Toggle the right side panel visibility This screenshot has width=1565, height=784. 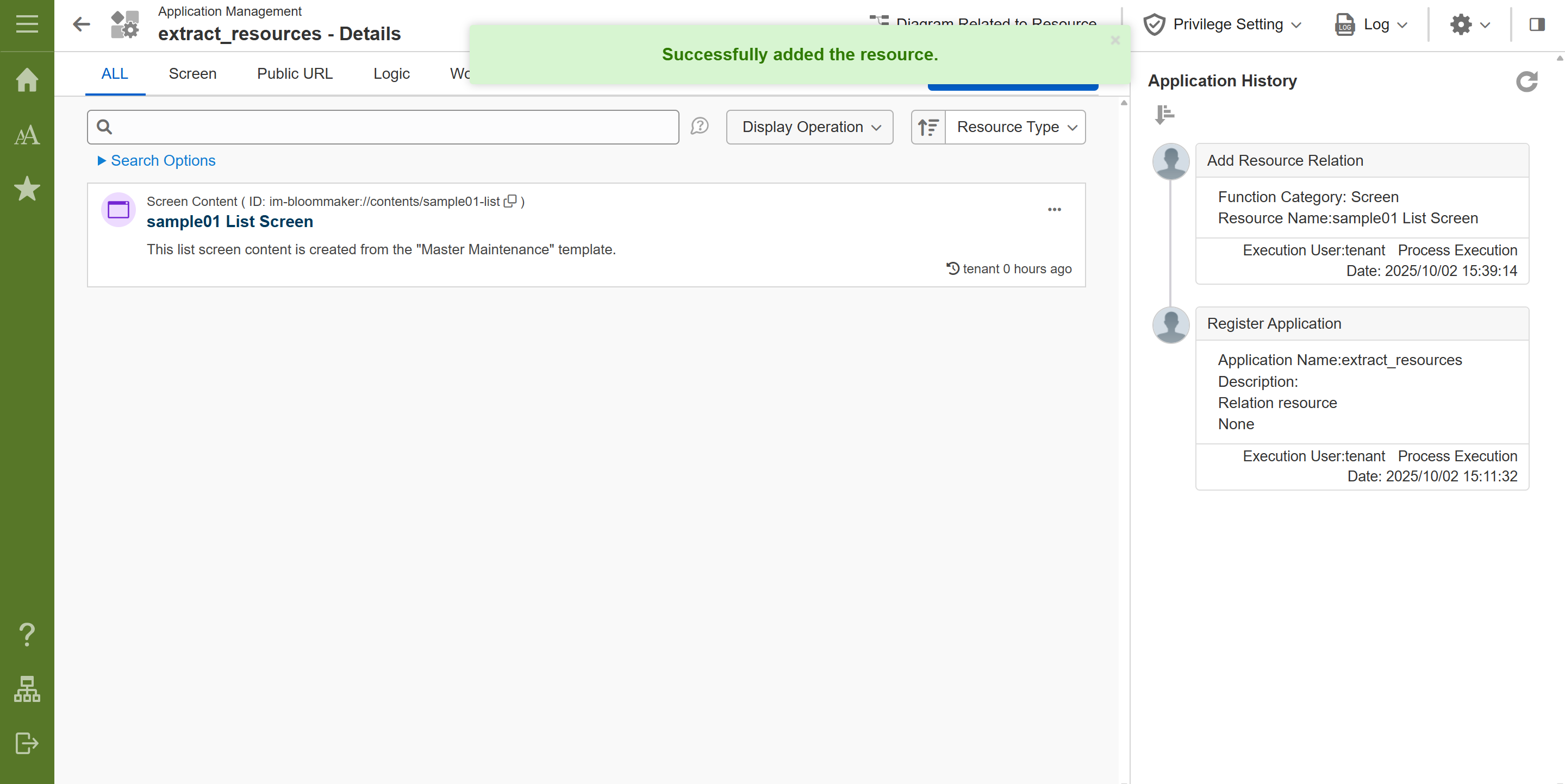1537,24
